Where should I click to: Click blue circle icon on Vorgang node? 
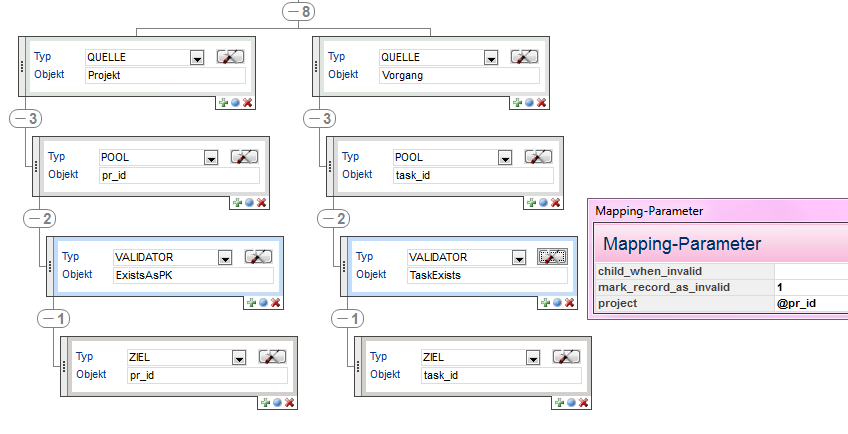pos(529,103)
